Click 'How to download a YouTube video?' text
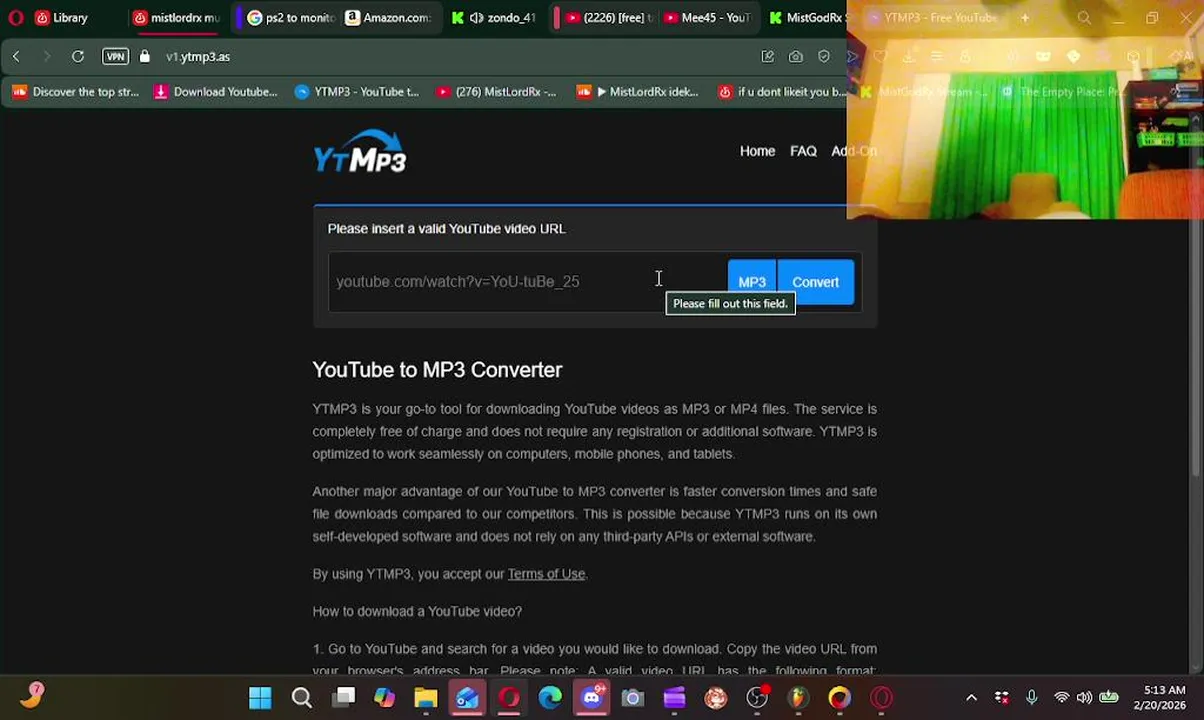The image size is (1204, 720). point(417,611)
